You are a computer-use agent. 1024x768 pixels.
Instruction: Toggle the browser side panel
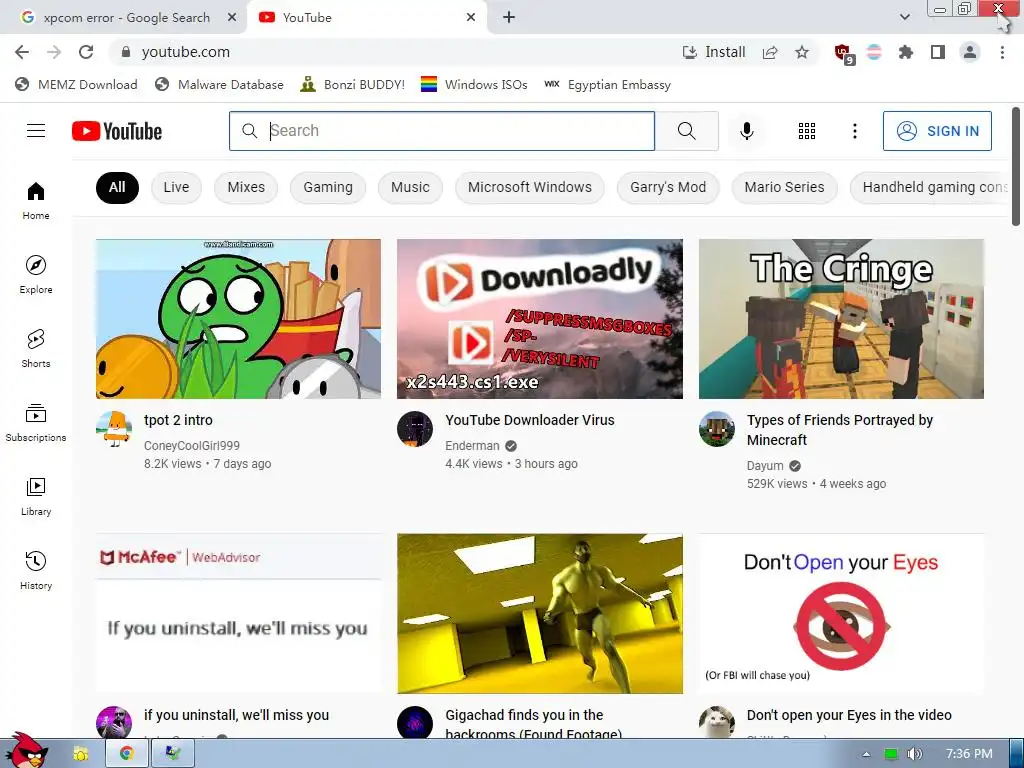938,52
